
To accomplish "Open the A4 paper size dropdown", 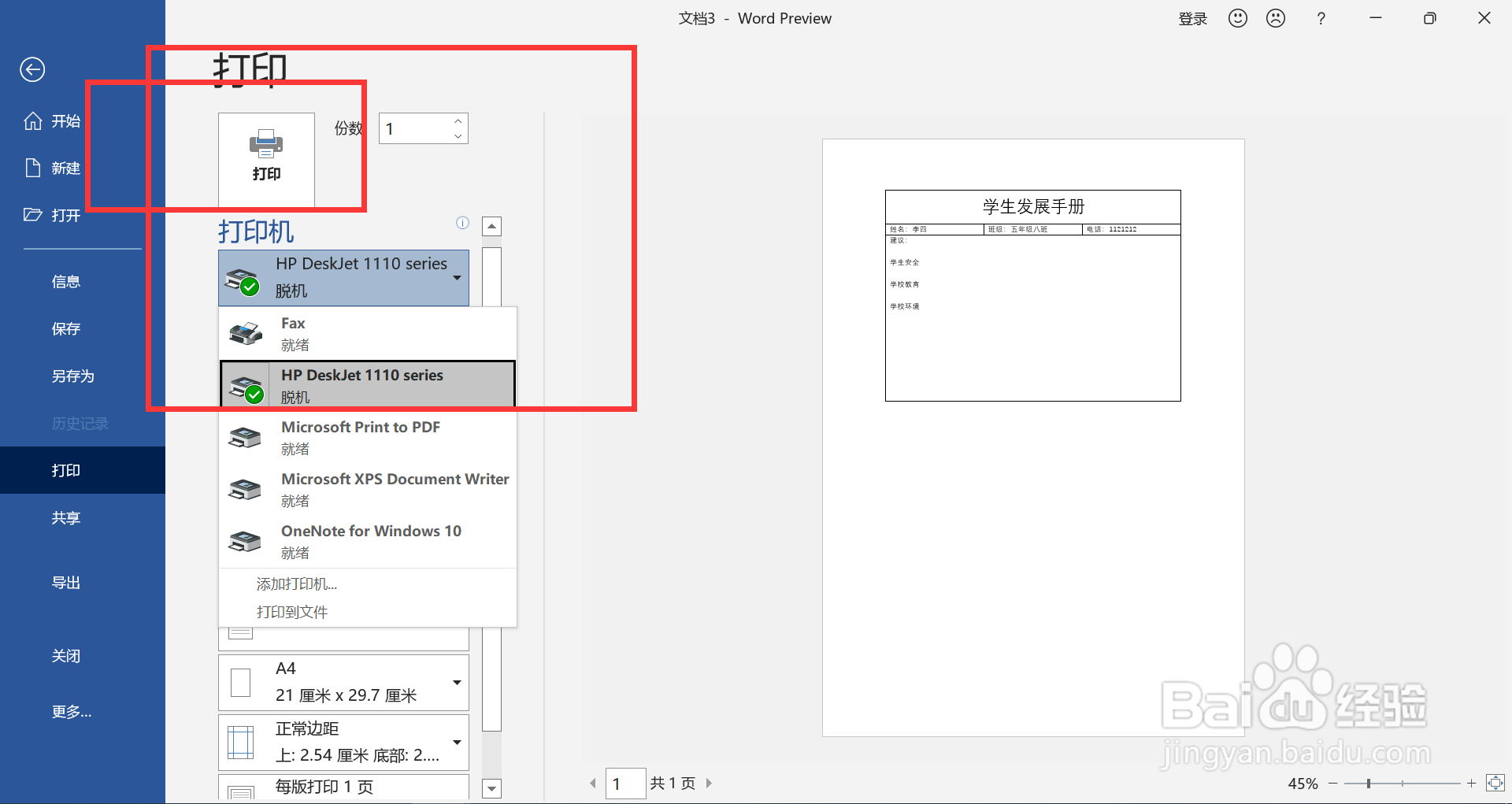I will (343, 683).
